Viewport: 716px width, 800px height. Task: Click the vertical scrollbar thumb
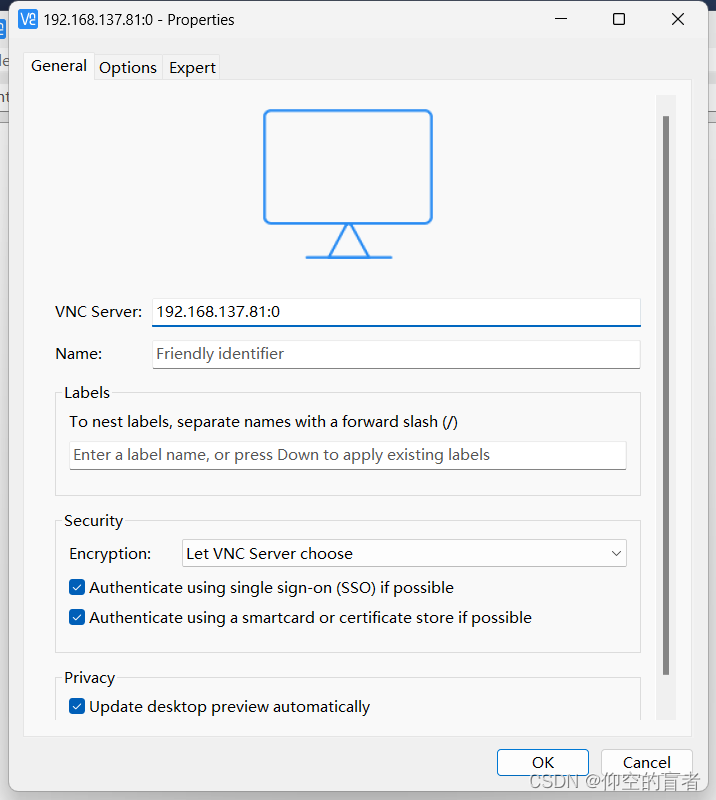click(x=665, y=395)
